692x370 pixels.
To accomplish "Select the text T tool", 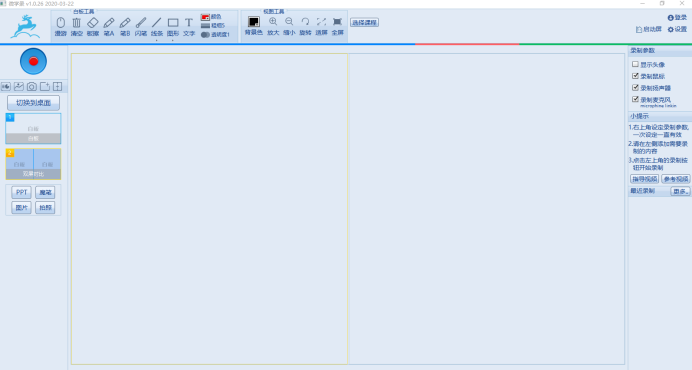I will coord(189,26).
